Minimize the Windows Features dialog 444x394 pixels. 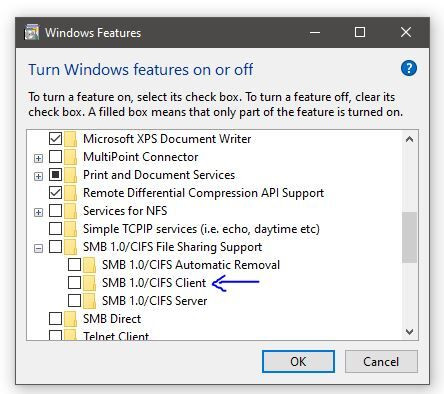coord(315,32)
